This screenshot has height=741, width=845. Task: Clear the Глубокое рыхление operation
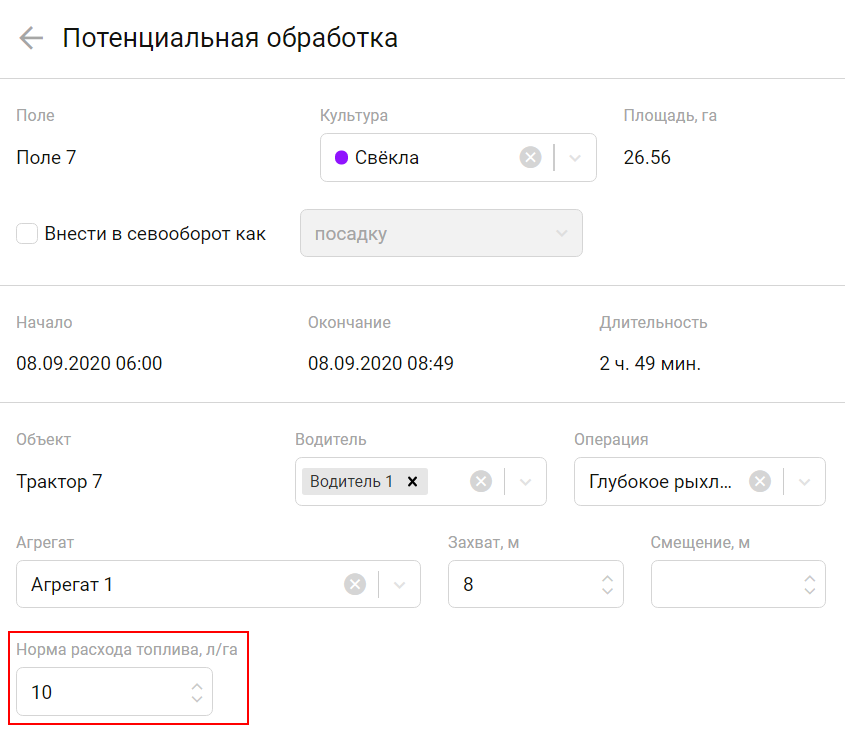[759, 481]
